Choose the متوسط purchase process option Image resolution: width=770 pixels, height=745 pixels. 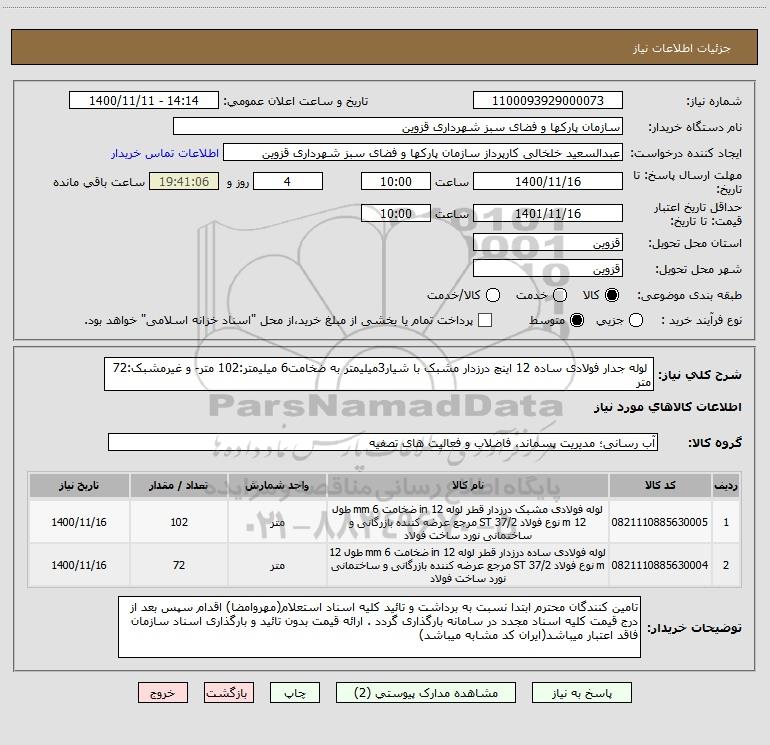point(577,320)
